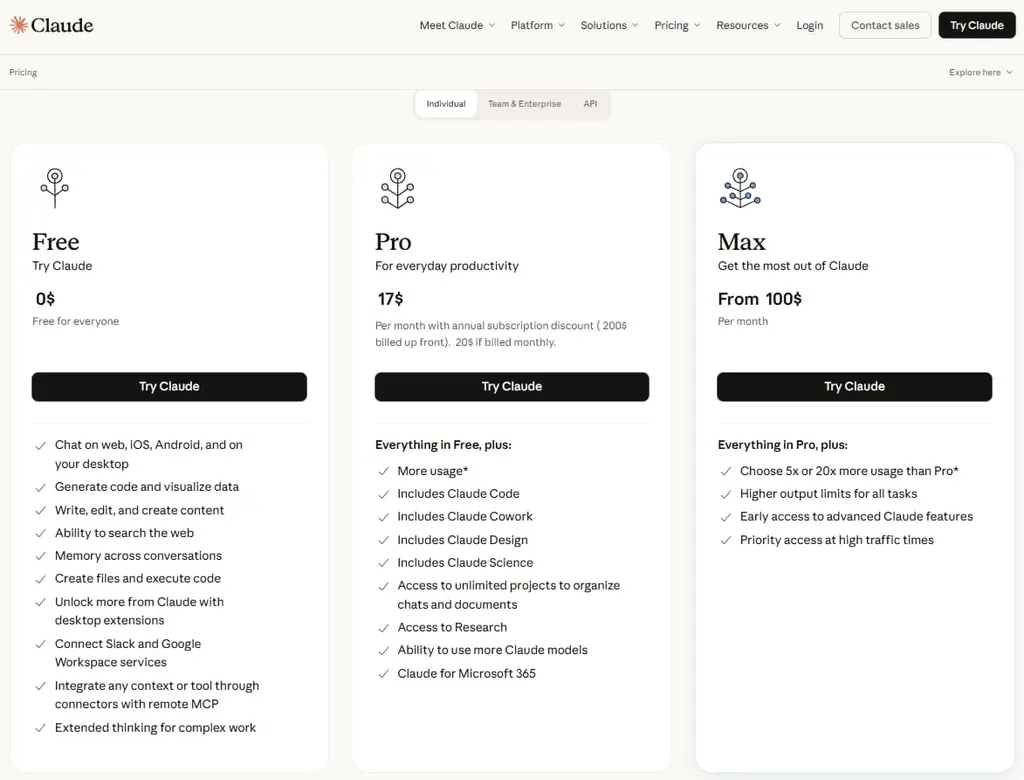Click 'Per month' text under Max price
Screen dimensions: 1024x780
743,321
